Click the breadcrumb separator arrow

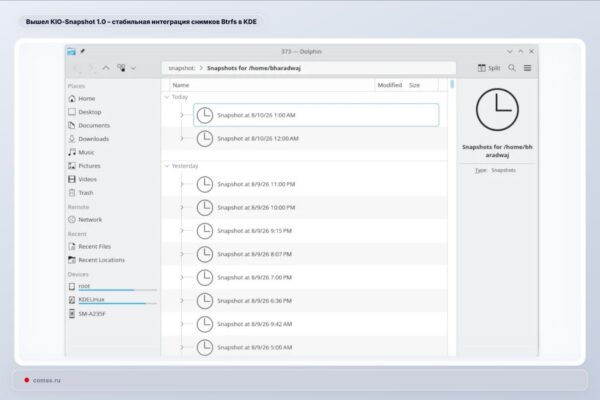[201, 68]
